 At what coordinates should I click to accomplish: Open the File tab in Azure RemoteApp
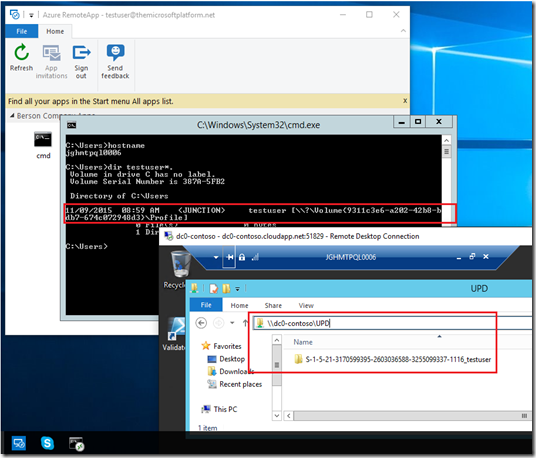tap(22, 31)
